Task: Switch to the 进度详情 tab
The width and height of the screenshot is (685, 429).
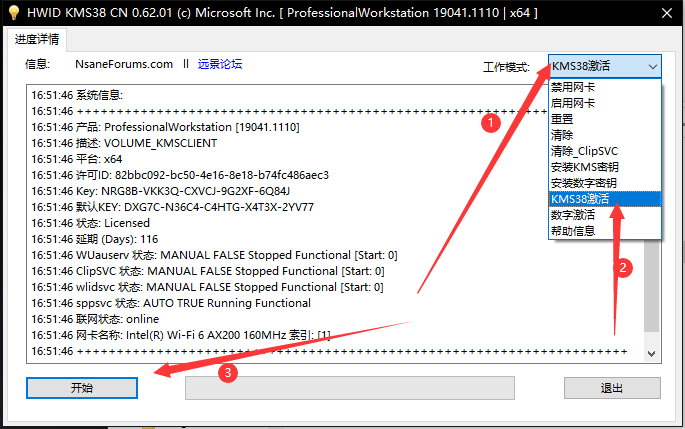Action: [37, 39]
